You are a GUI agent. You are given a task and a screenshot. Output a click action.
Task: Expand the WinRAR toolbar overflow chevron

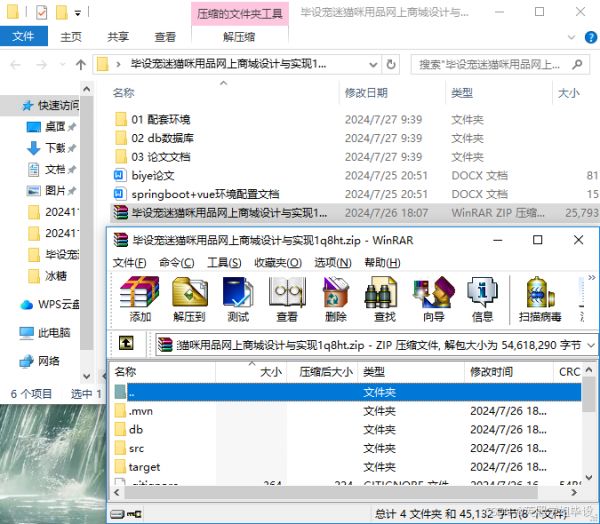point(592,278)
